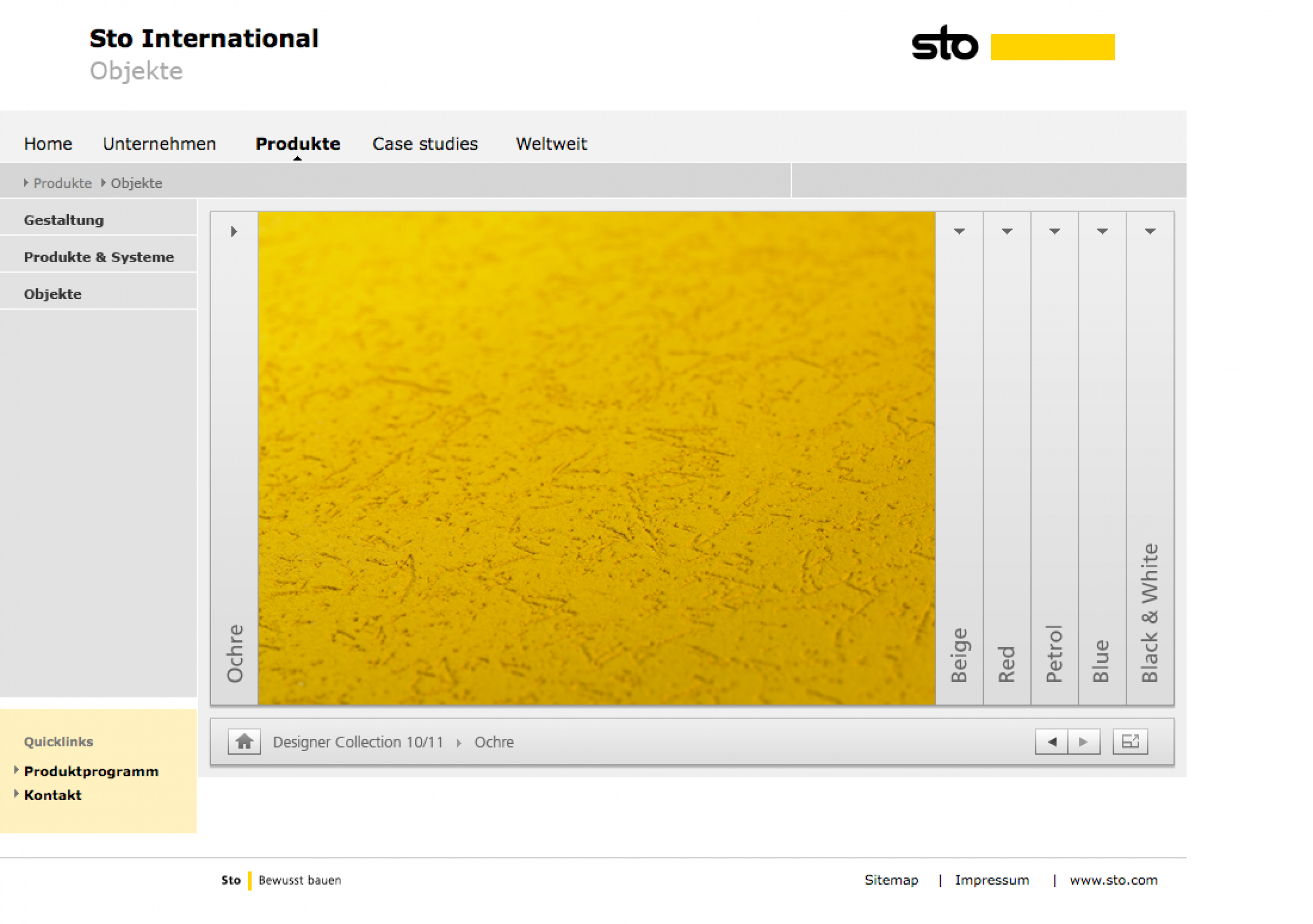Open the fullscreen view icon
The image size is (1313, 924).
click(1130, 742)
